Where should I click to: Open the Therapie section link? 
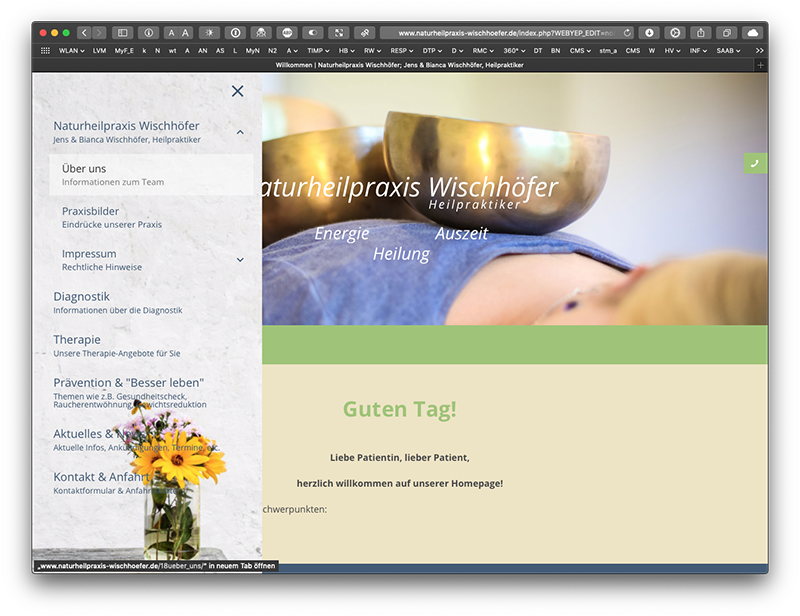(77, 340)
